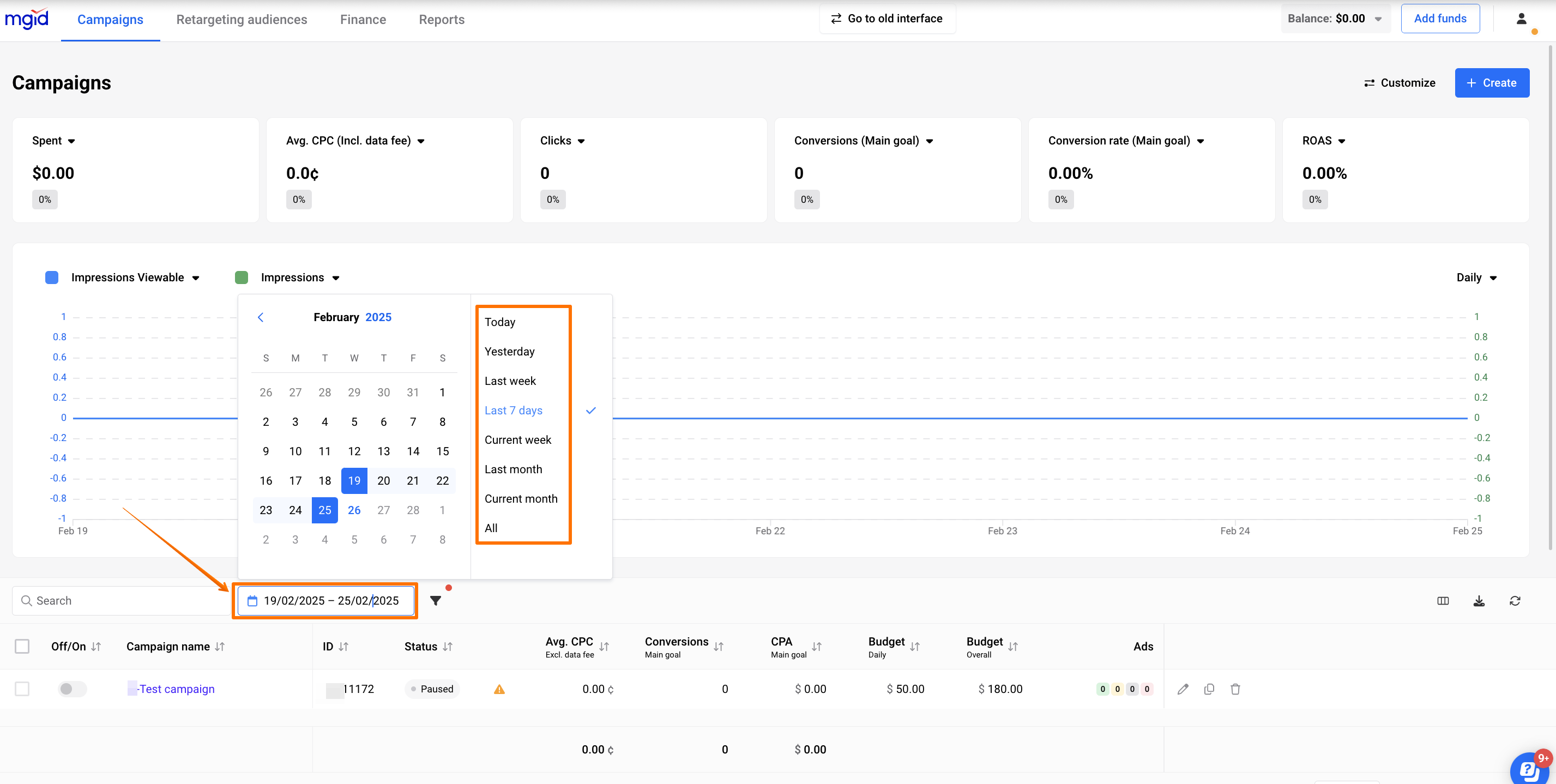
Task: Click the Add funds button
Action: click(x=1439, y=19)
